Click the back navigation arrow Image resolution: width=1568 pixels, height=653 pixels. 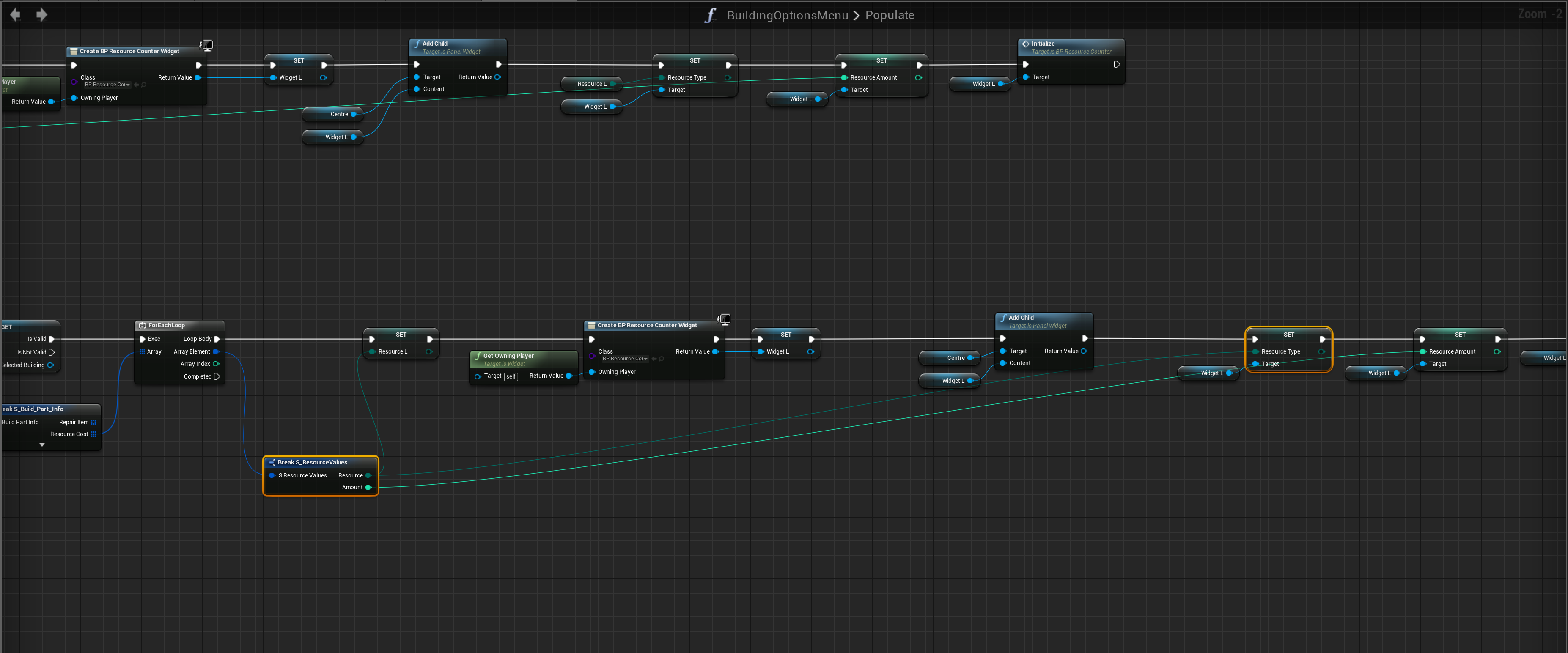(x=15, y=15)
